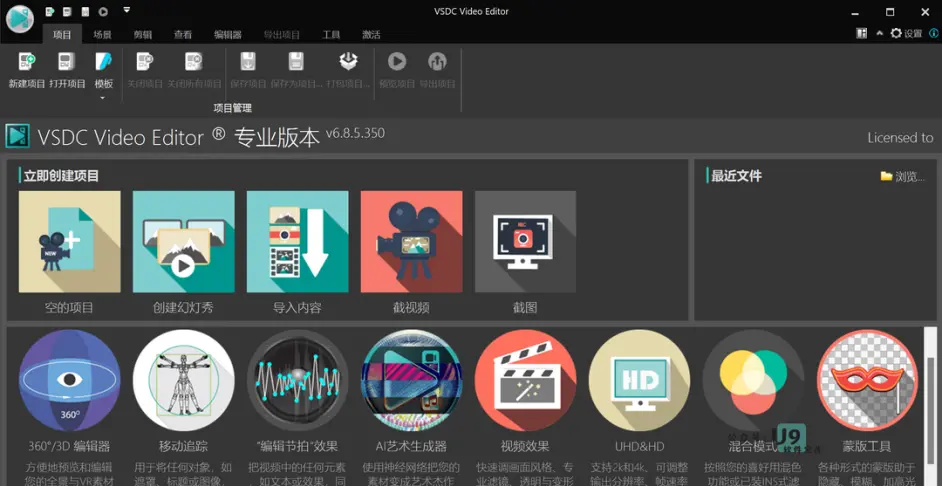Click the quick-access new project icon

pos(51,11)
